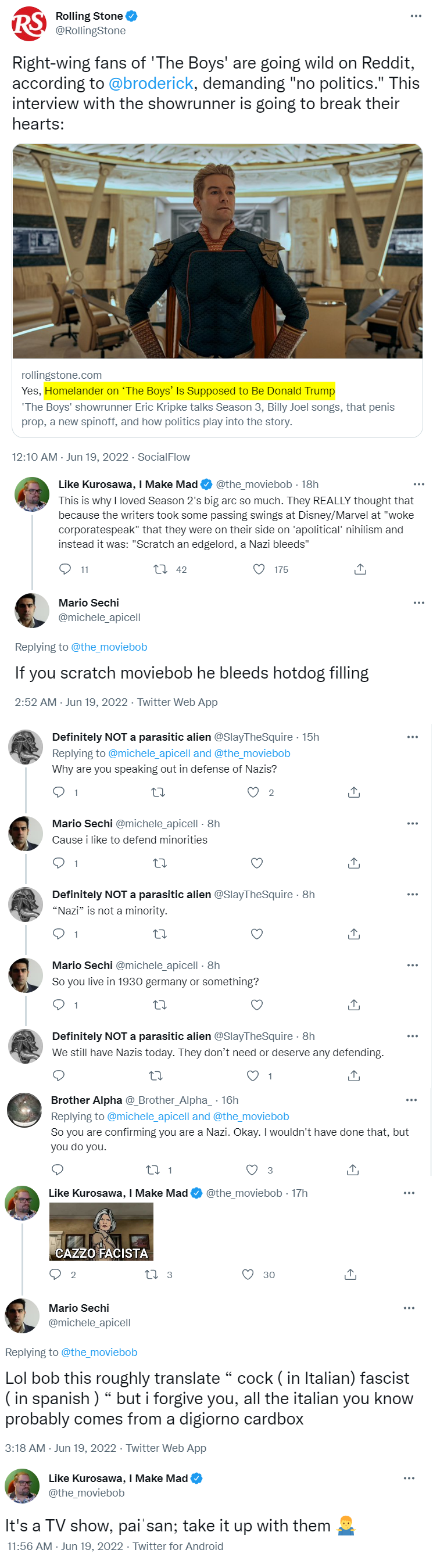Retweet "Cause i like to defend minorities" reply
Image resolution: width=433 pixels, height=1568 pixels.
[160, 863]
